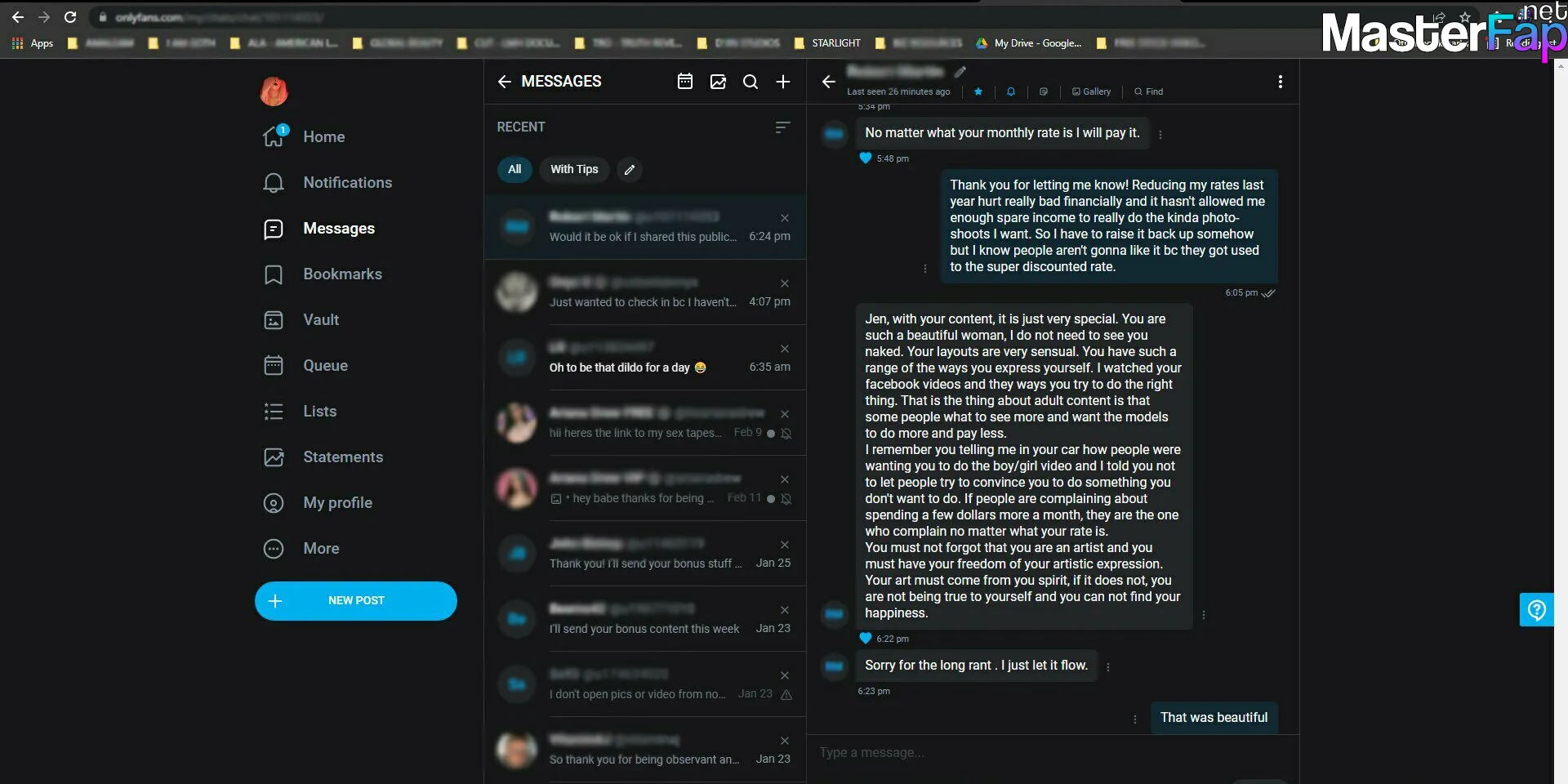This screenshot has width=1568, height=784.
Task: Open the scheduled messages calendar icon
Action: (685, 82)
